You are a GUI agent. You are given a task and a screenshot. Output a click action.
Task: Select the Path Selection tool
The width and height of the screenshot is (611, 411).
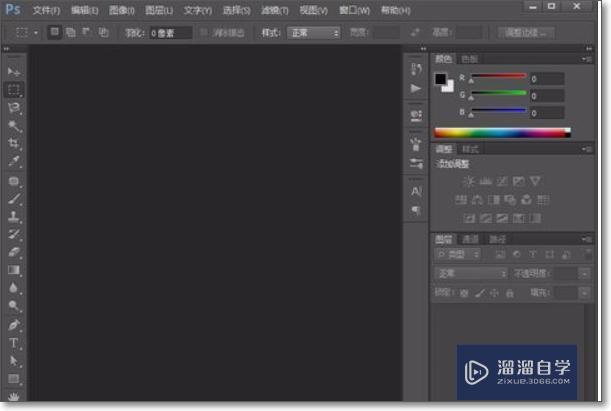point(14,361)
